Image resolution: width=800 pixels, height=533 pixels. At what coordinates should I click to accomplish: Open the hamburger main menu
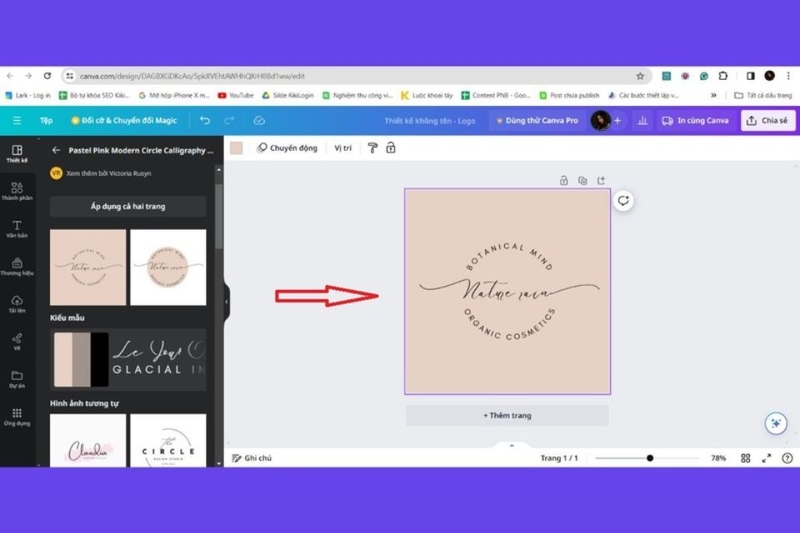[17, 120]
